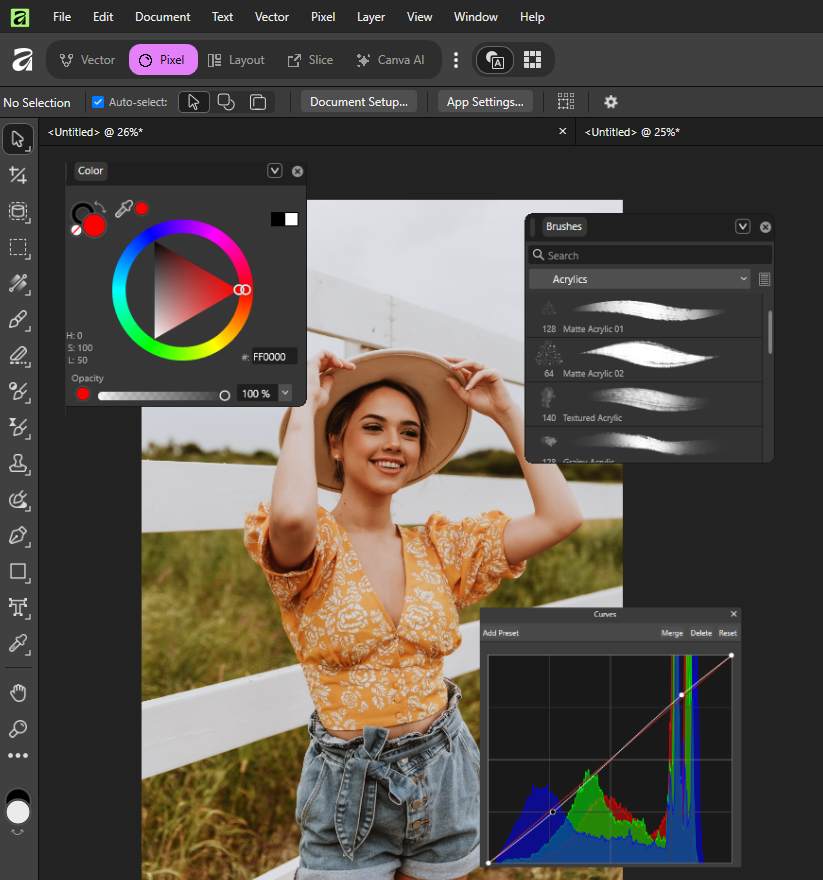This screenshot has width=823, height=880.
Task: Open the four-square grid studio icon
Action: pyautogui.click(x=532, y=59)
